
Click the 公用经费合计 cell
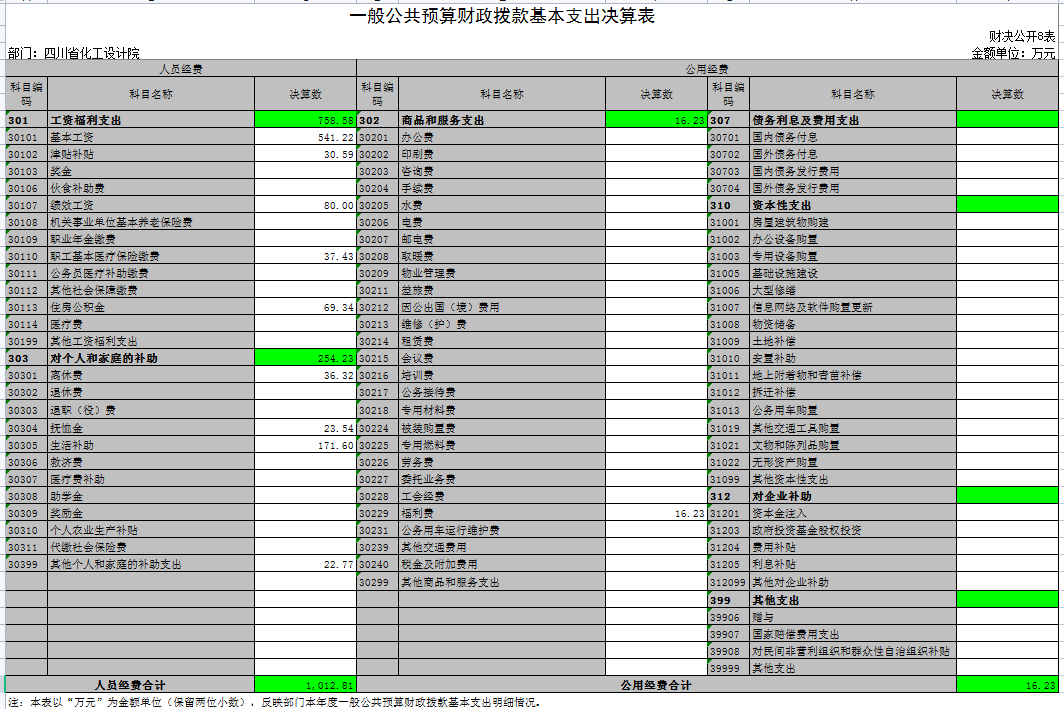coord(656,685)
